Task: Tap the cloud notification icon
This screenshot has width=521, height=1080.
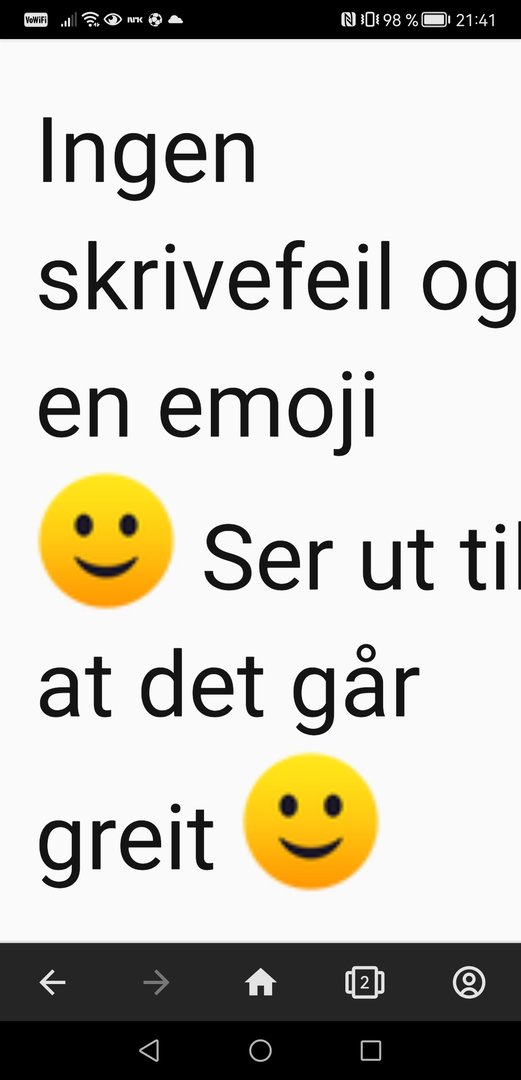Action: tap(176, 20)
